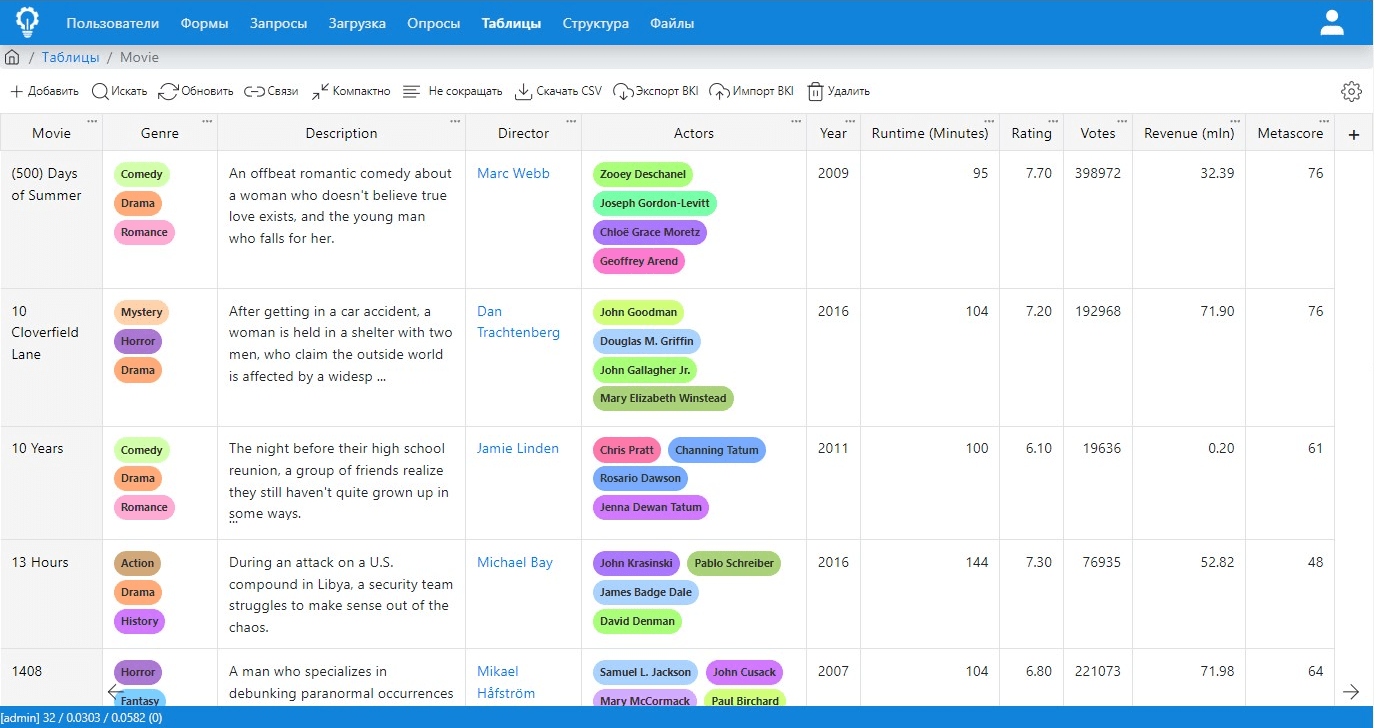Select the Таблицы top menu item
Viewport: 1374px width, 728px height.
[x=511, y=23]
